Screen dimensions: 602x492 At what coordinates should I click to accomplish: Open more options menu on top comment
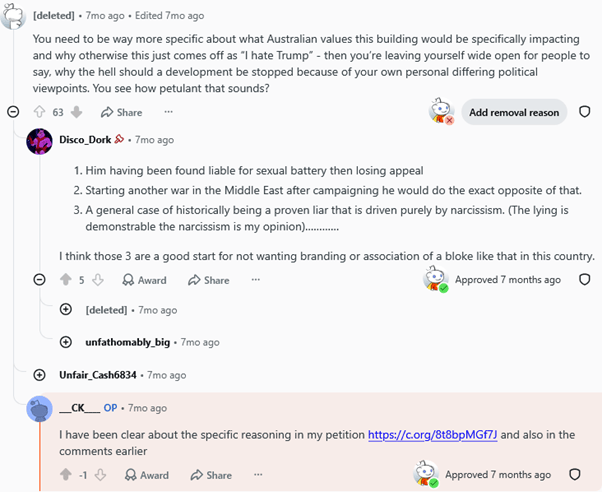tap(169, 112)
